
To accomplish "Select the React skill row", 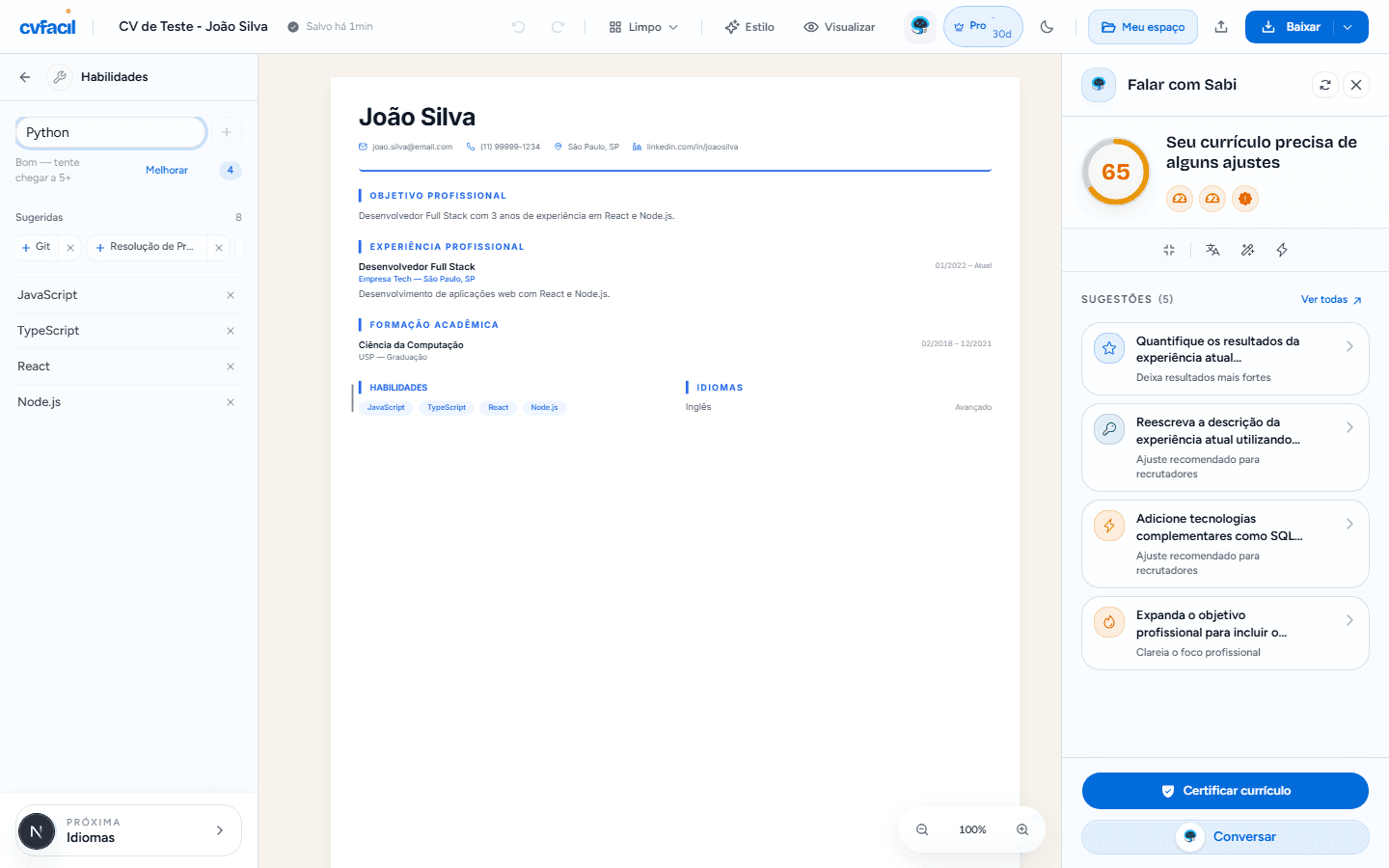I will 128,366.
